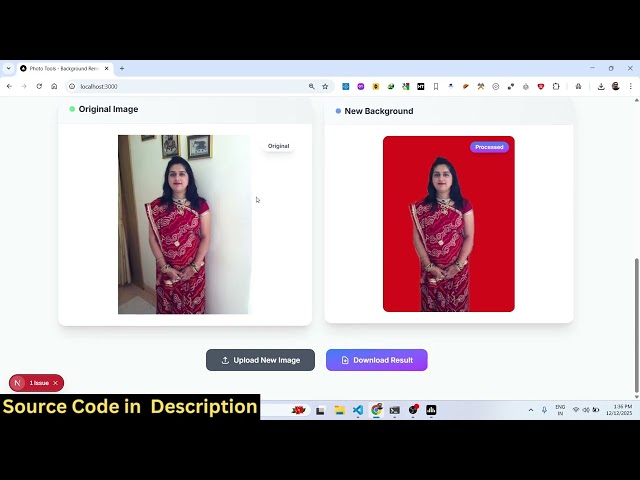Bookmark this page with the star icon
This screenshot has height=480, width=640.
coord(325,86)
